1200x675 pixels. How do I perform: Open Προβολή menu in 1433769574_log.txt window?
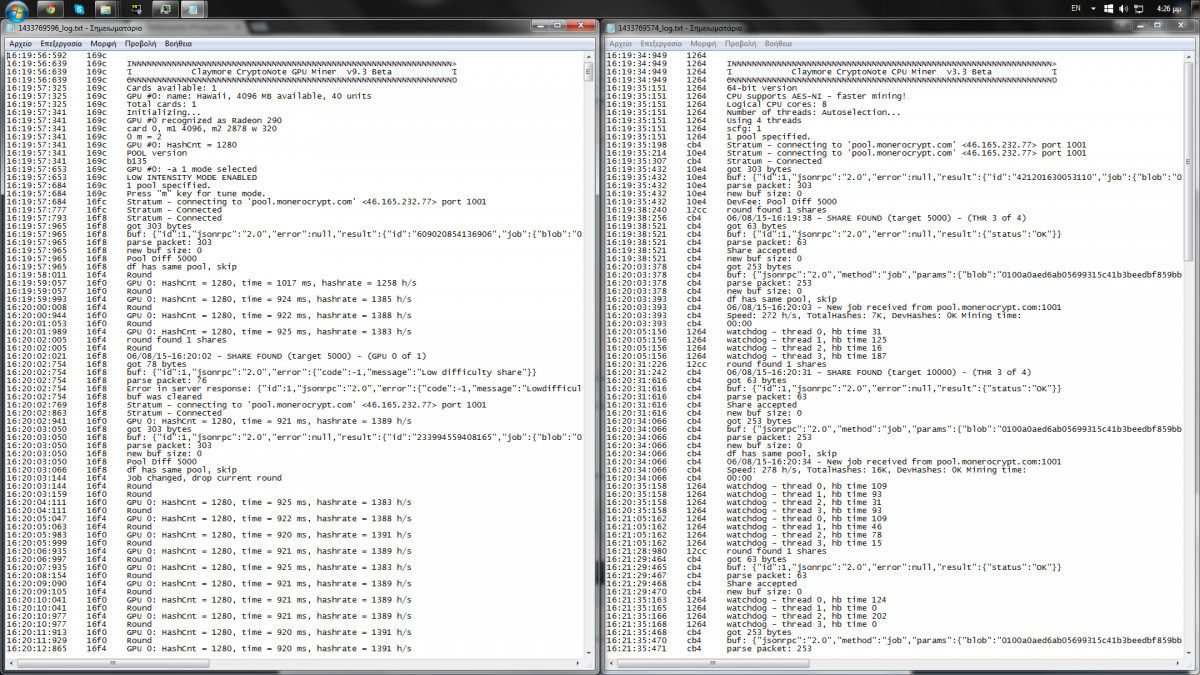(x=740, y=44)
